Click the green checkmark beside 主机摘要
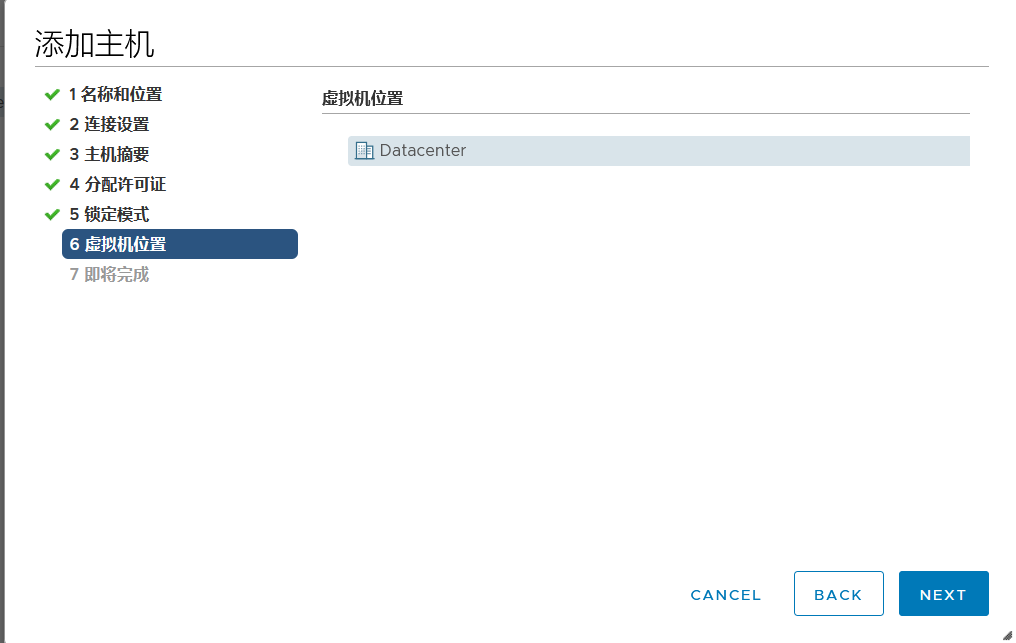 click(52, 155)
